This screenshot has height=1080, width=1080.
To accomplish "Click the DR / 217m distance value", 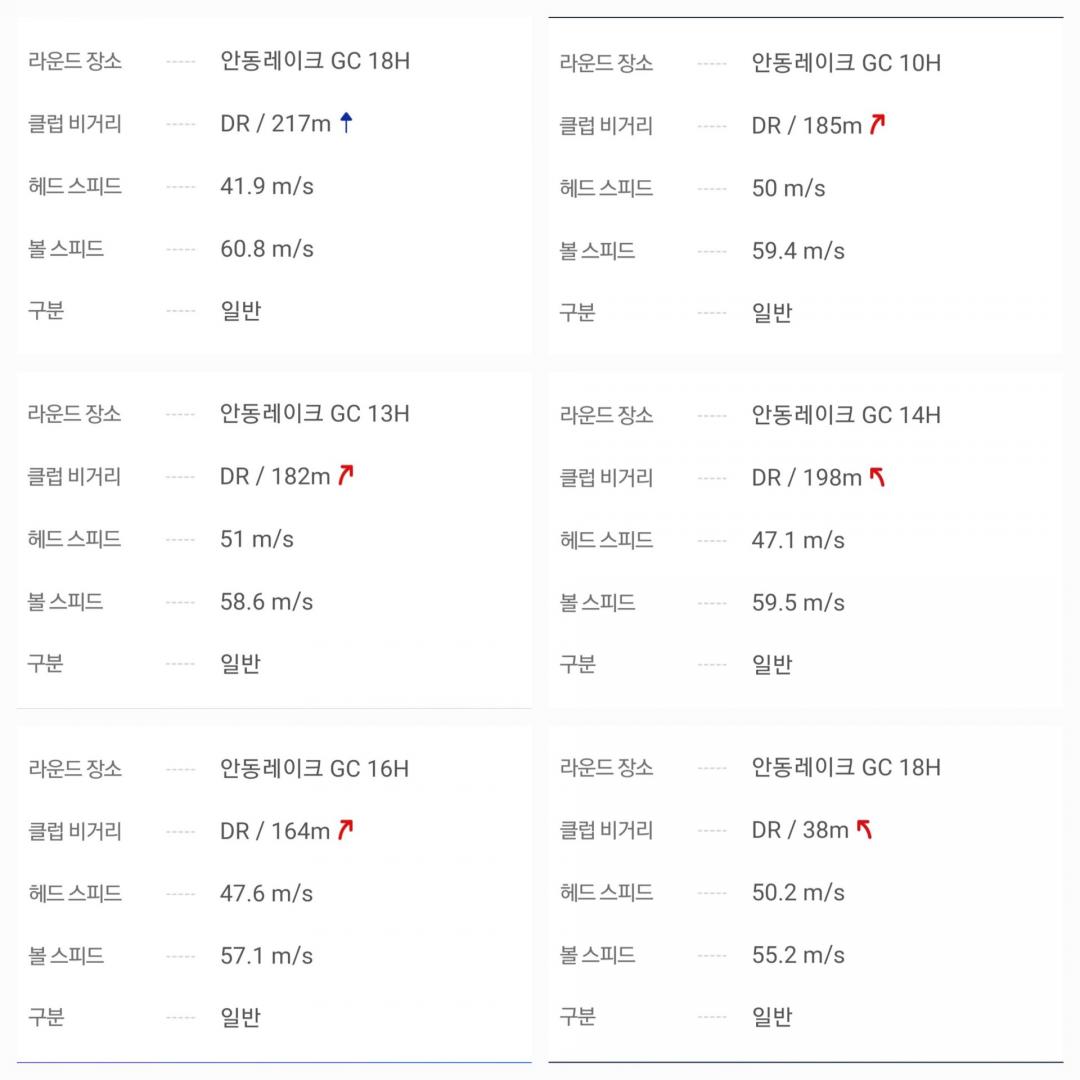I will [275, 124].
